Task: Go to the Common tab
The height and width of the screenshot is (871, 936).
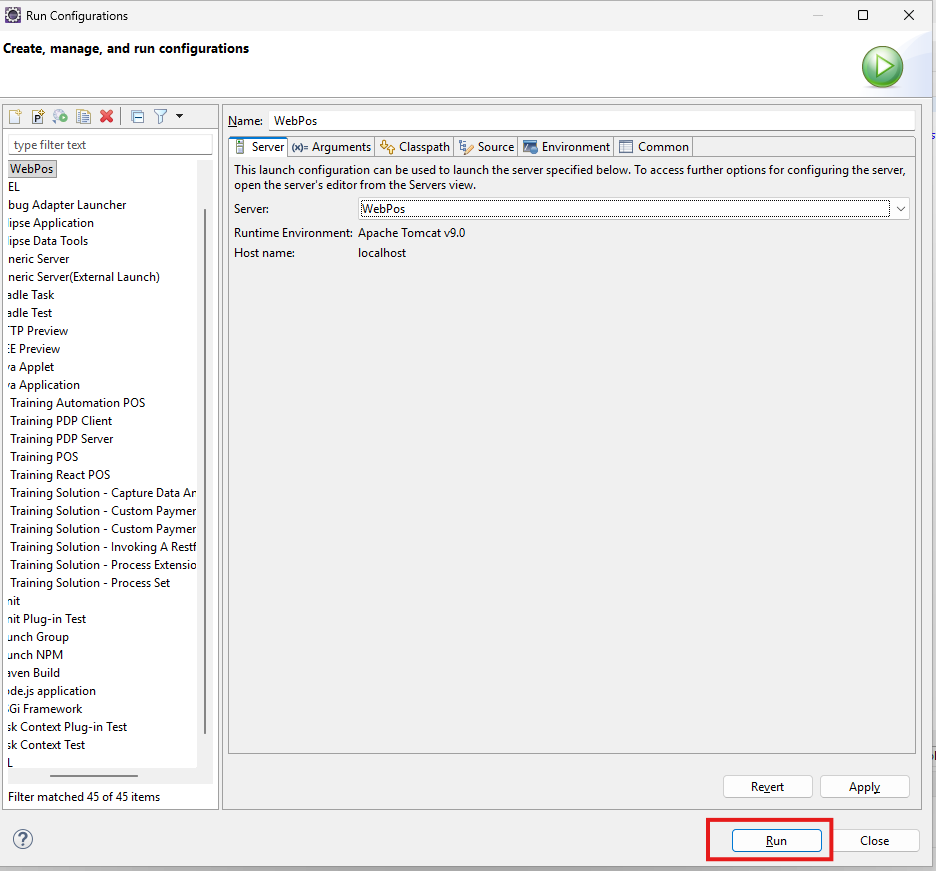Action: tap(654, 147)
